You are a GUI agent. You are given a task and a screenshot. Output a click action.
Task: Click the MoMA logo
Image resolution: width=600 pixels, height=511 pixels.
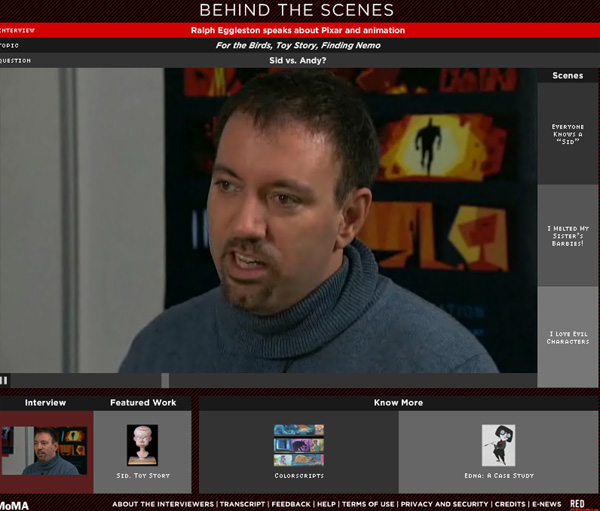14,506
